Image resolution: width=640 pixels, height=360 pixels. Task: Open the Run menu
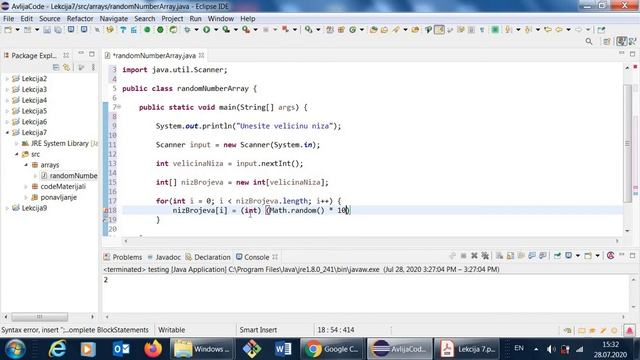pyautogui.click(x=196, y=19)
